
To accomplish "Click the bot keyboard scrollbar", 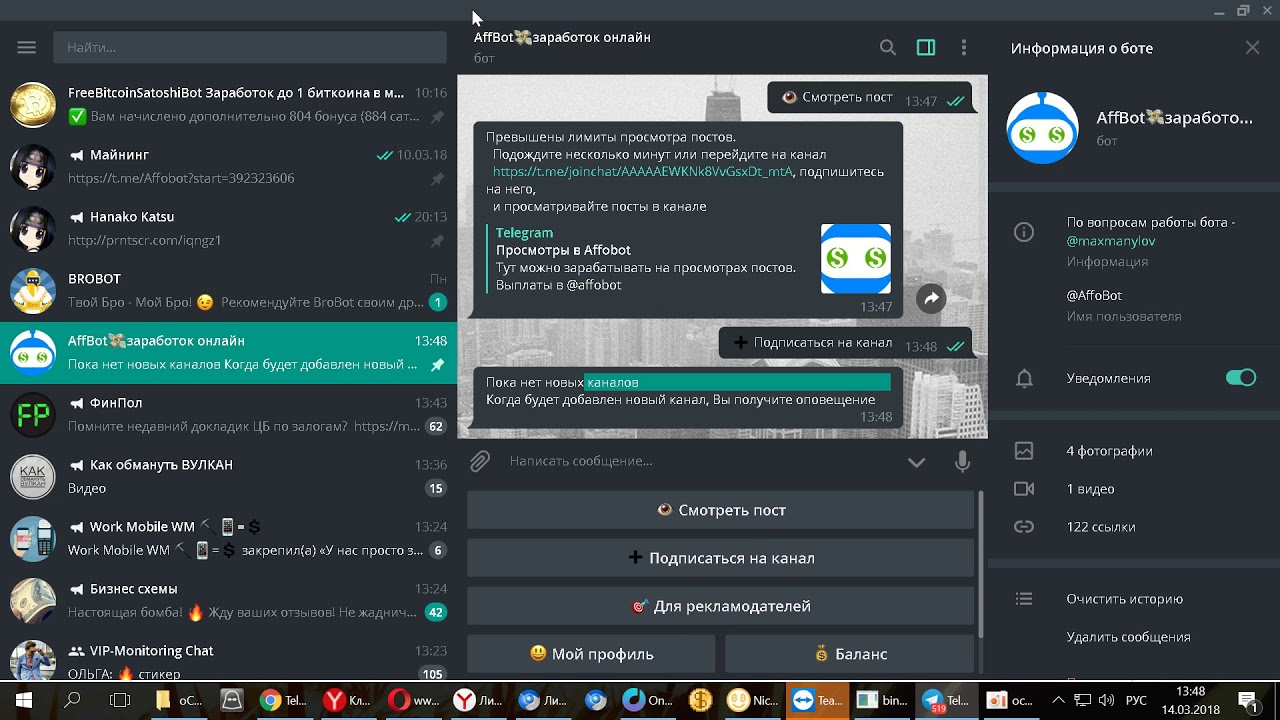I will (x=981, y=563).
